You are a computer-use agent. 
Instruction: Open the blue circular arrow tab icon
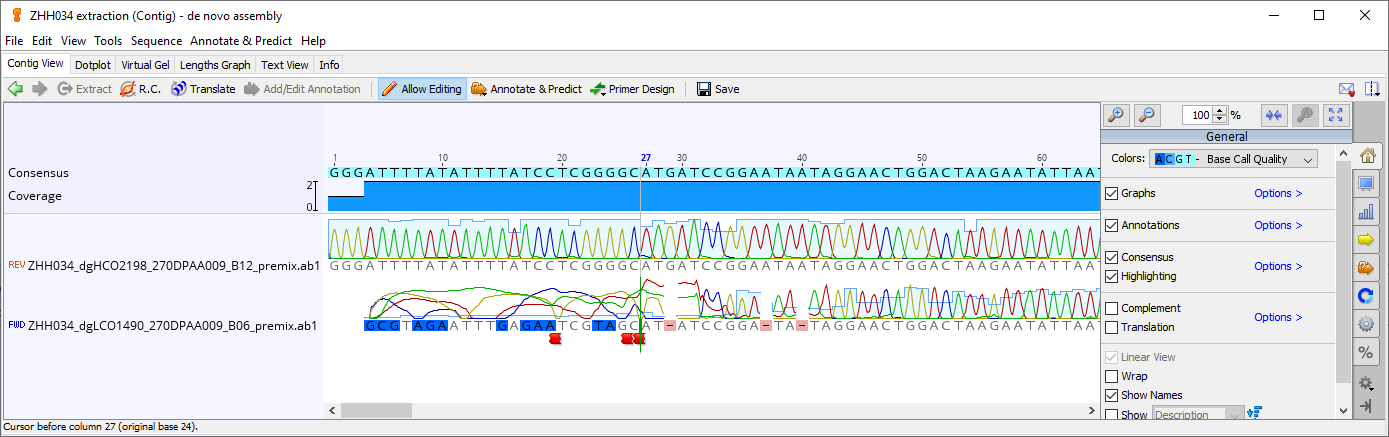[x=1366, y=296]
